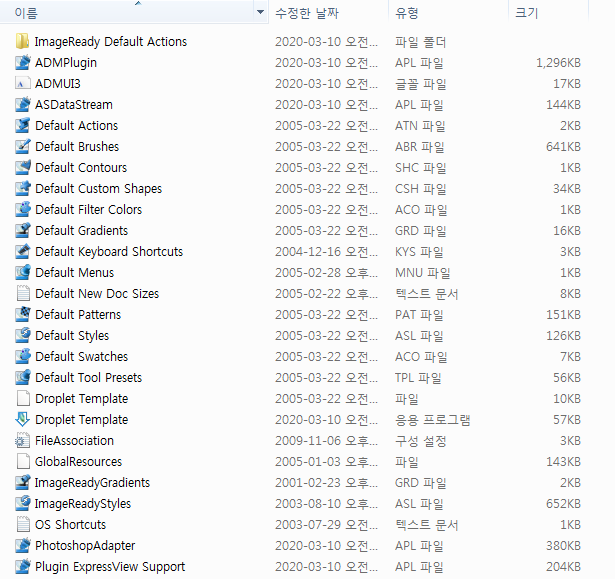Select the Default Menus file icon
This screenshot has width=615, height=579.
[23, 272]
